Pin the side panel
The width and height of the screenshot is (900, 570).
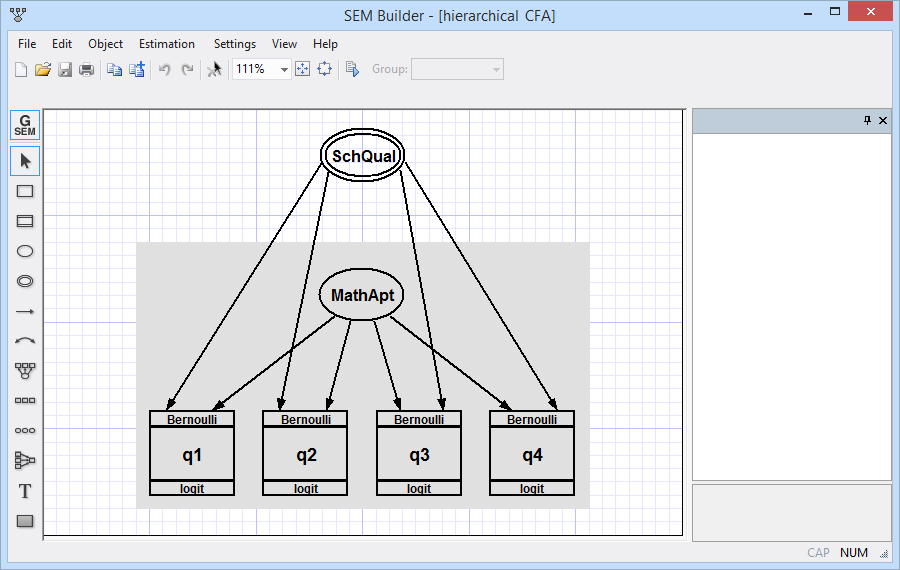tap(867, 120)
